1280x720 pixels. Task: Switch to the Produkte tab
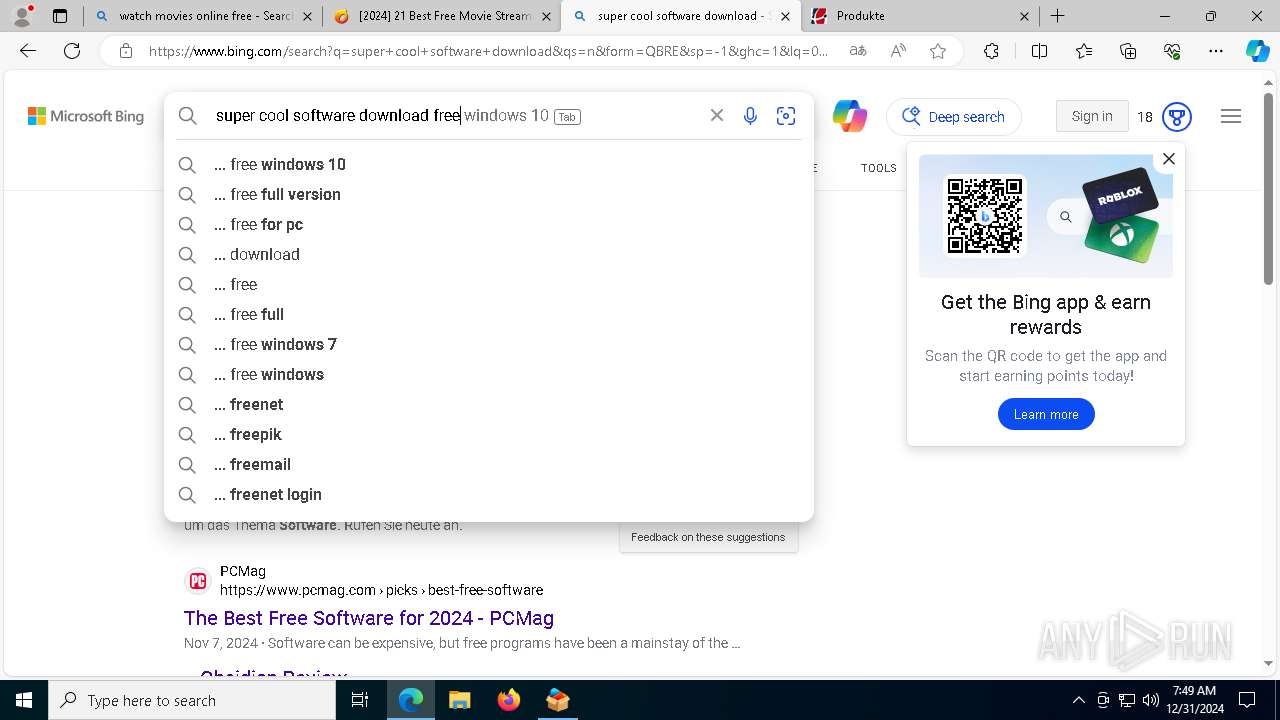point(921,16)
